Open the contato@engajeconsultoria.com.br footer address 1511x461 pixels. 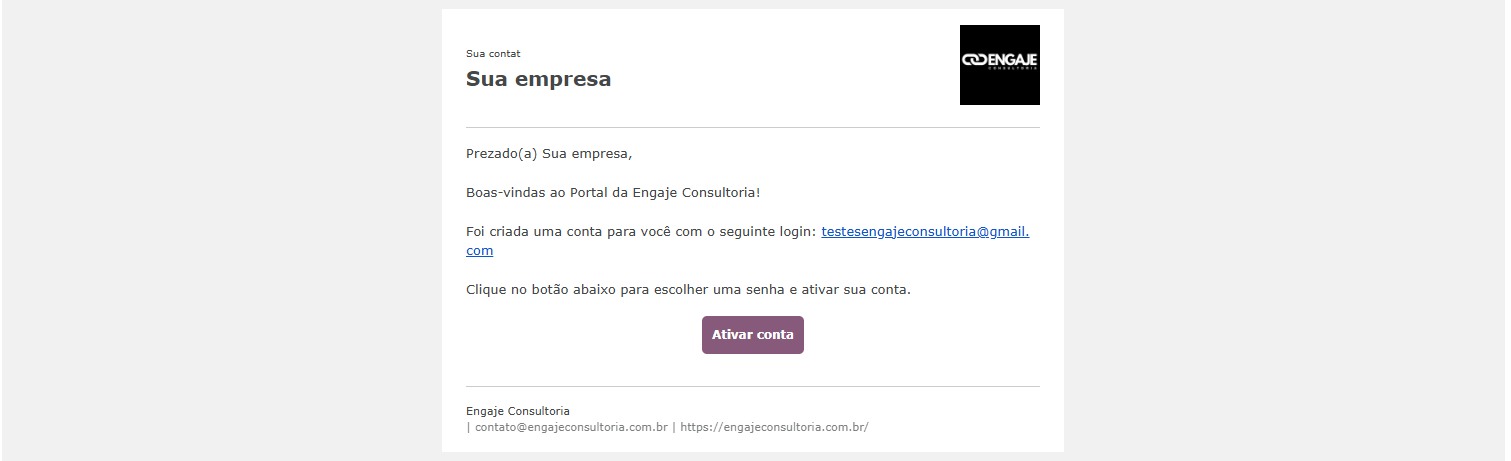click(x=571, y=427)
